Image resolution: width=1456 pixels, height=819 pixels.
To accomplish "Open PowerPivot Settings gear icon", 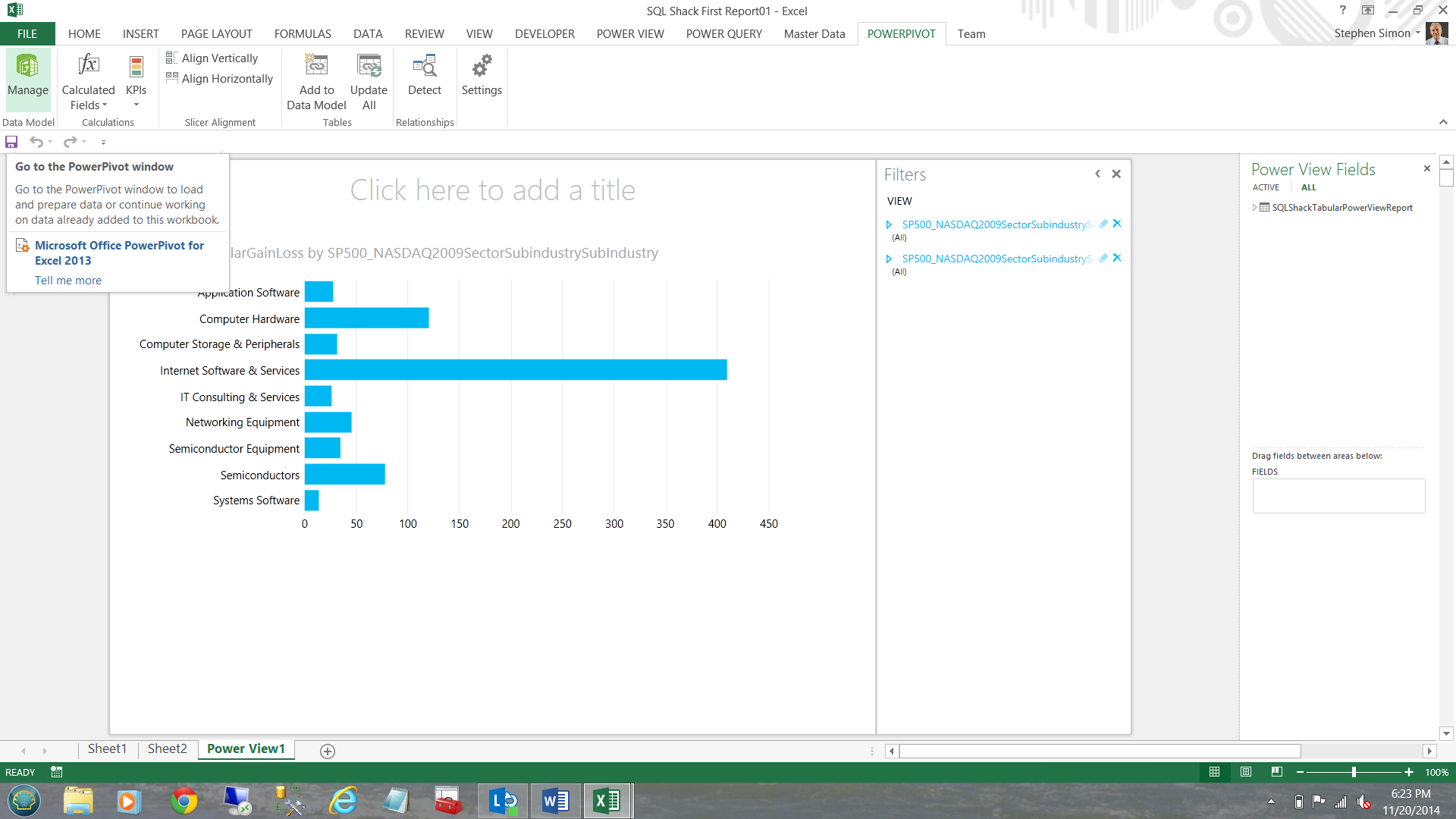I will pos(482,67).
